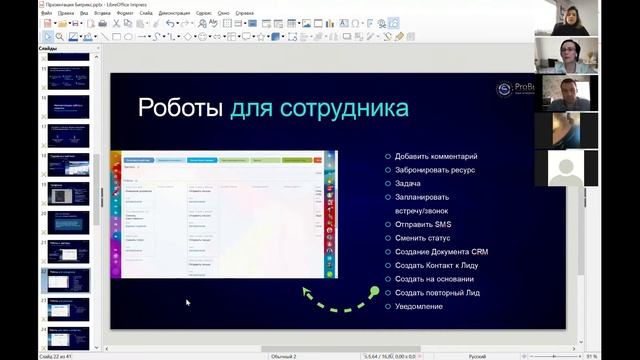Click the Слайд 22 из 41 status text
Screen dimensions: 640x360
click(x=55, y=356)
